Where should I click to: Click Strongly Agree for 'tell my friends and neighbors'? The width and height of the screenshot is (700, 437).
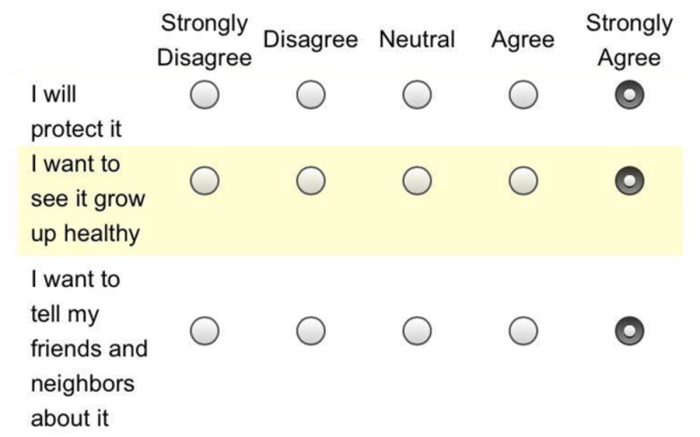(630, 328)
